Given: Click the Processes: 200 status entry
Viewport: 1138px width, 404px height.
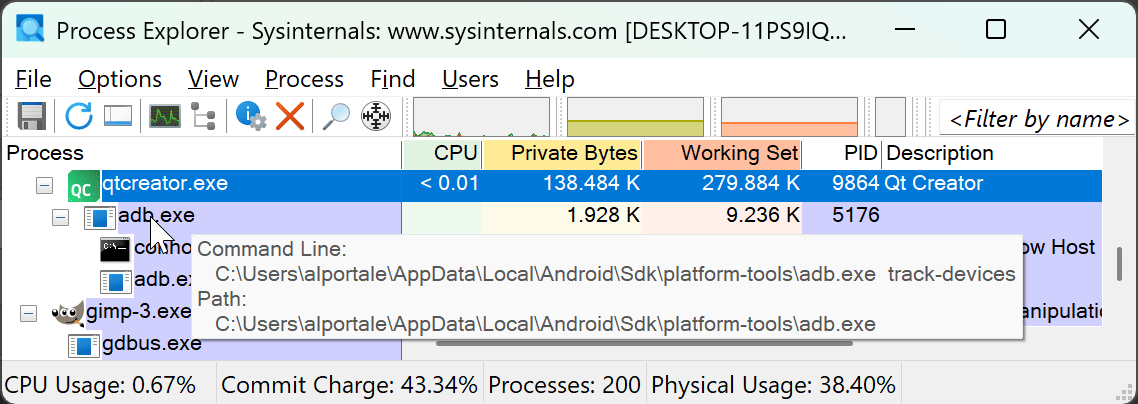Looking at the screenshot, I should point(565,384).
